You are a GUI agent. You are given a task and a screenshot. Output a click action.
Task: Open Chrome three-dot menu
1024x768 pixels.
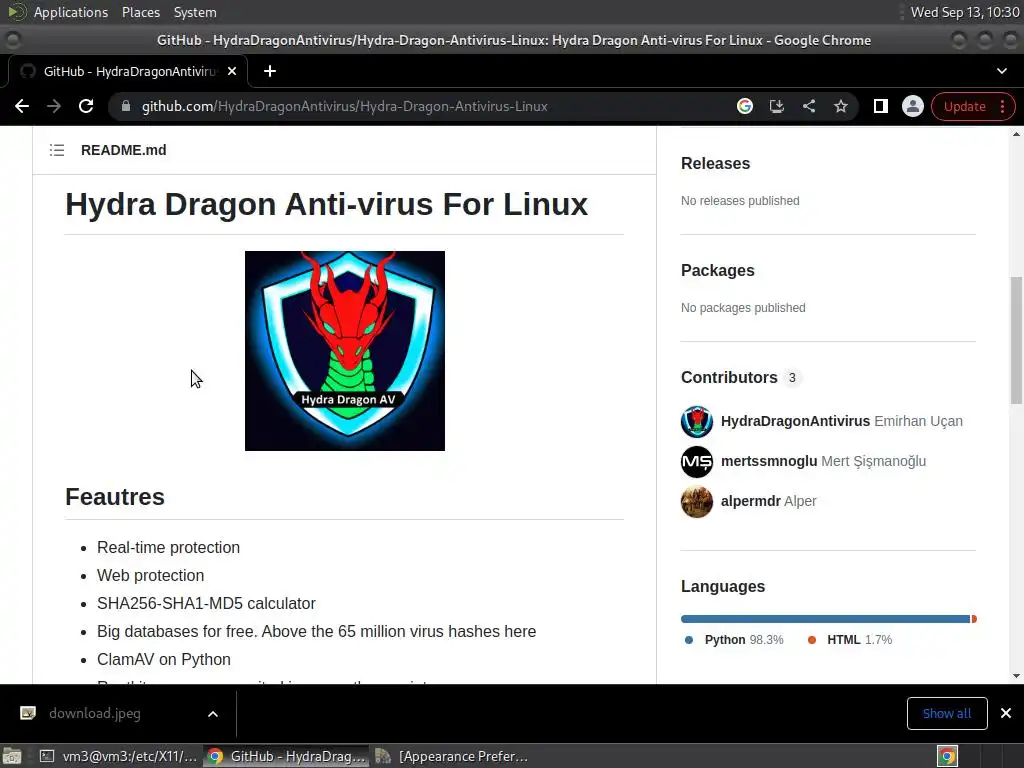click(x=1003, y=106)
